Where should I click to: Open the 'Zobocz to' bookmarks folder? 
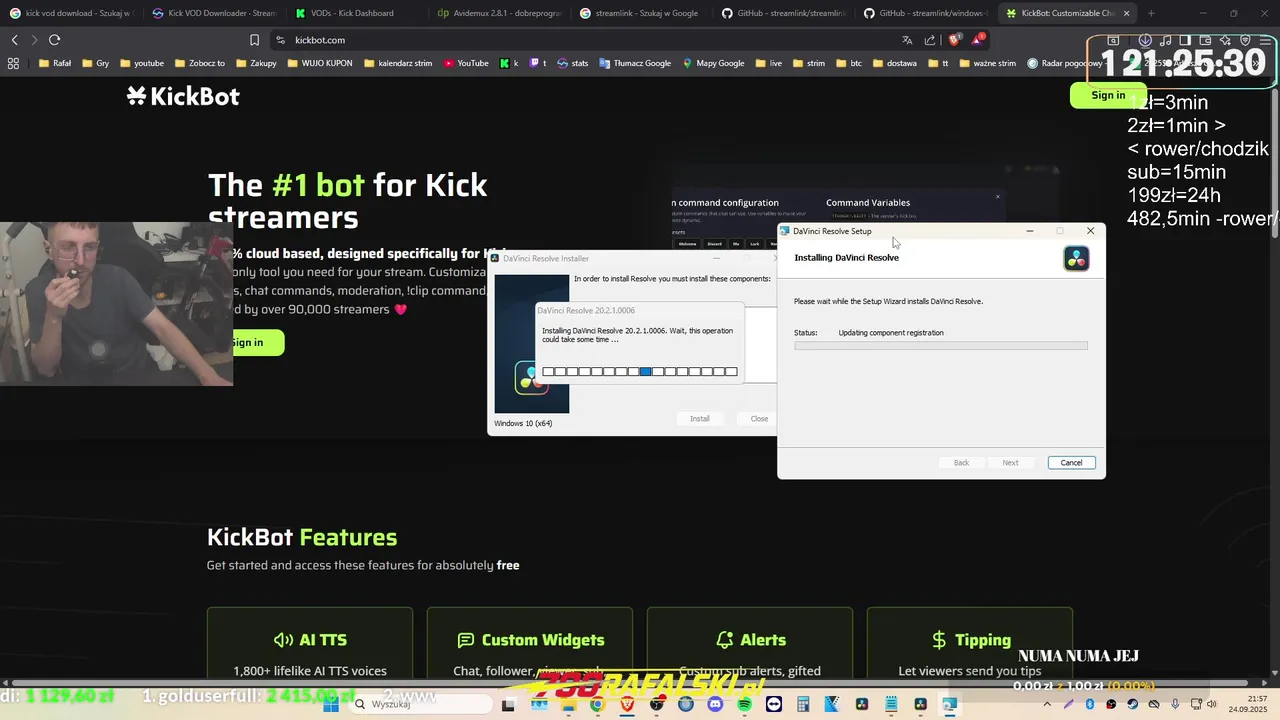(x=198, y=63)
